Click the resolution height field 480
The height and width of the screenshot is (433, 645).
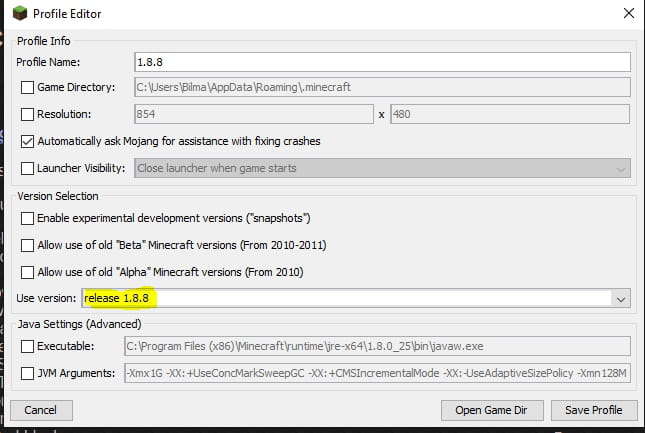[510, 114]
